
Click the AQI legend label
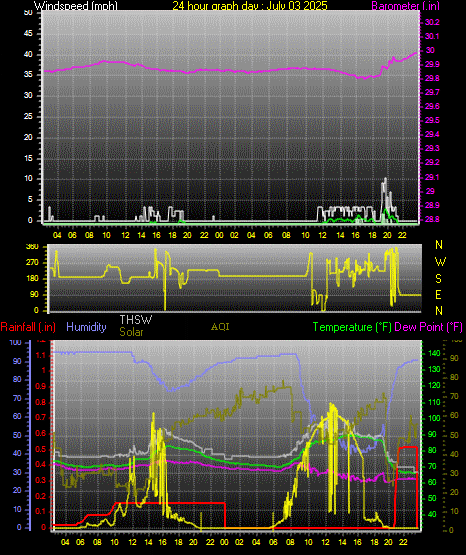click(x=220, y=327)
